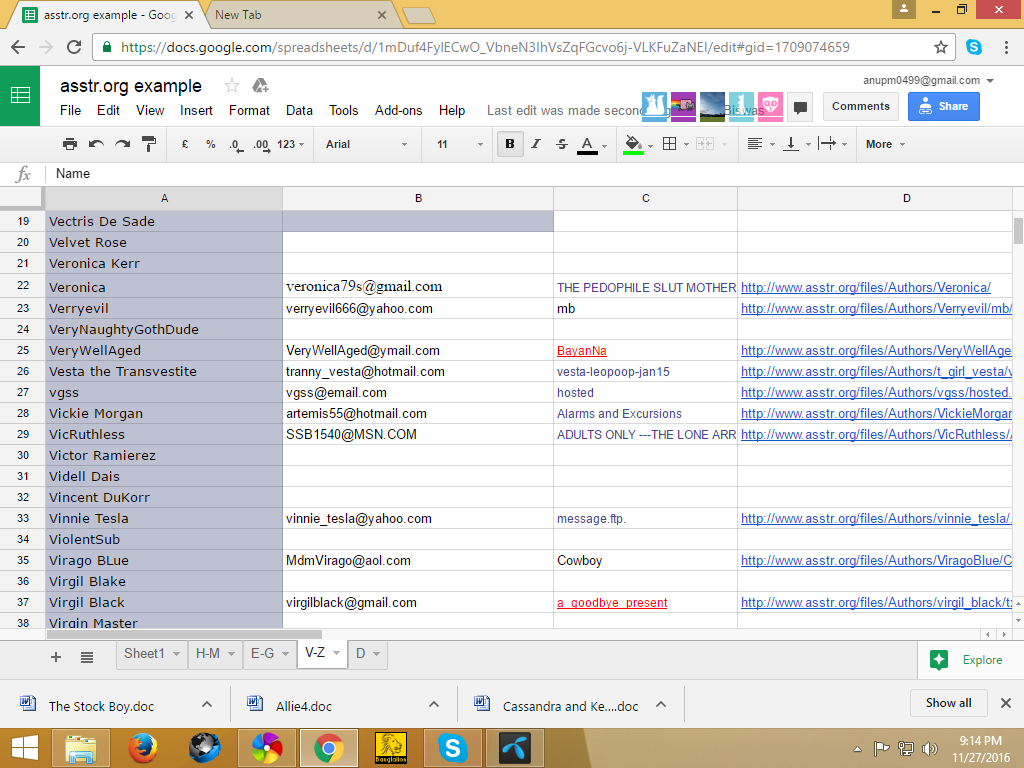Open the 123 number format dropdown
Viewport: 1024px width, 768px height.
[291, 144]
